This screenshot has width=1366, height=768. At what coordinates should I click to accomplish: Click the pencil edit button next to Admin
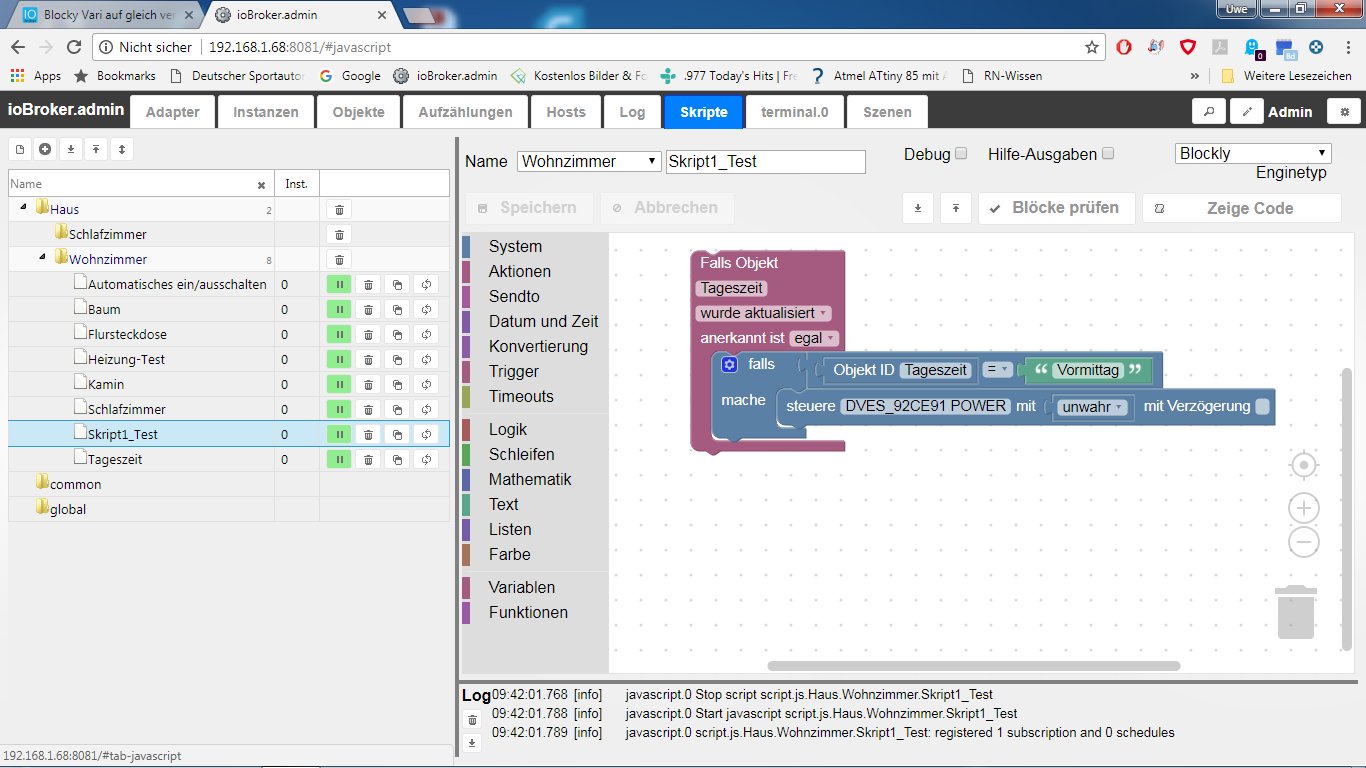[1247, 112]
